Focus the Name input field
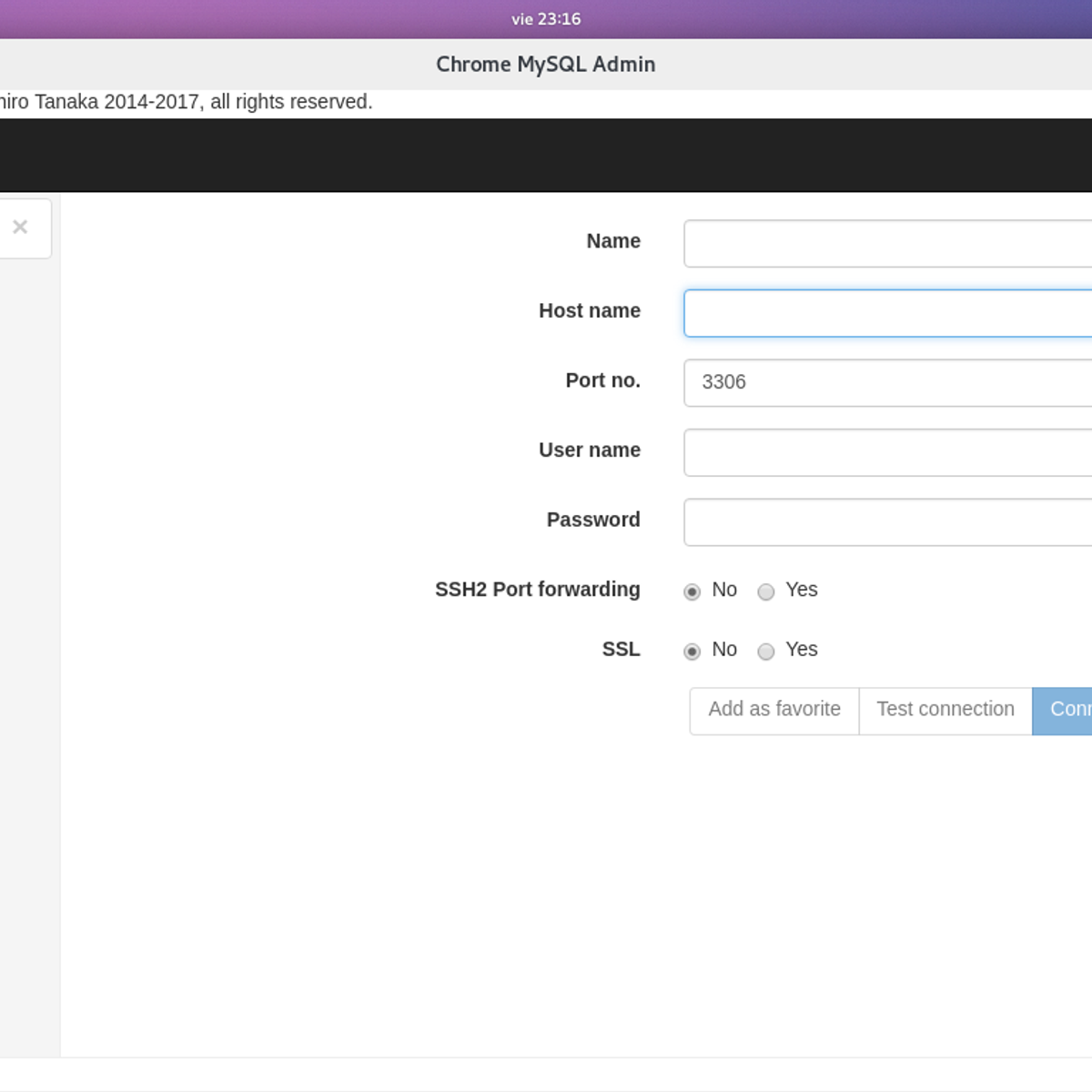The height and width of the screenshot is (1092, 1092). pyautogui.click(x=887, y=244)
